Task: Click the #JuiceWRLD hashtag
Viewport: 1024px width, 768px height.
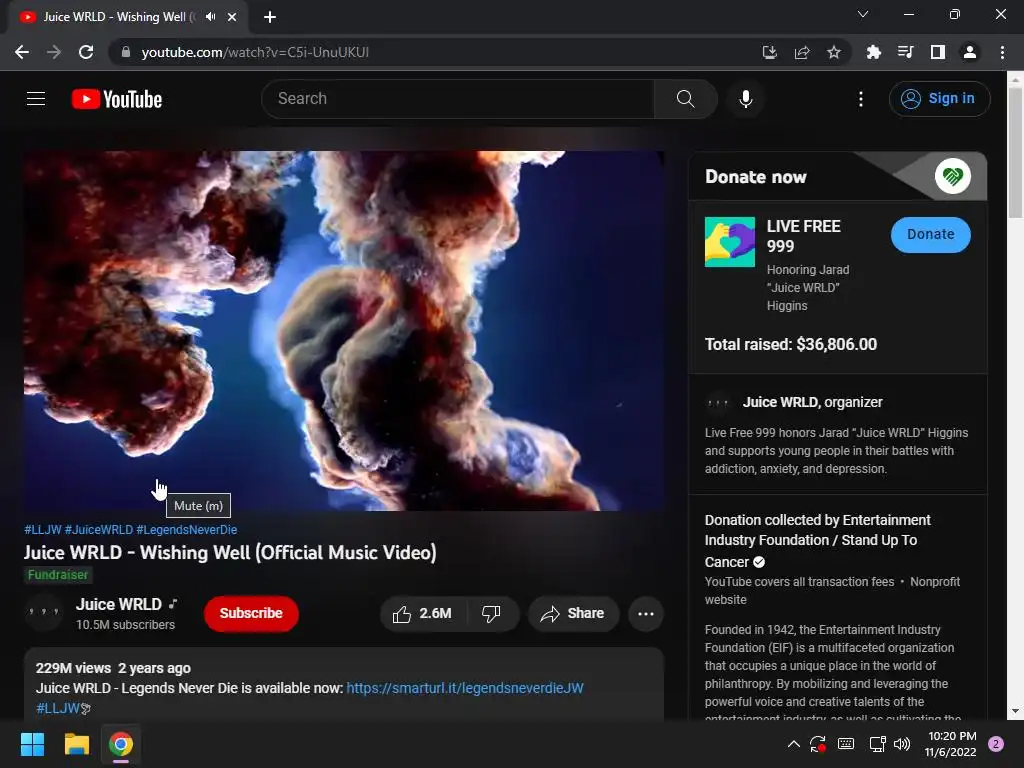Action: click(x=99, y=530)
